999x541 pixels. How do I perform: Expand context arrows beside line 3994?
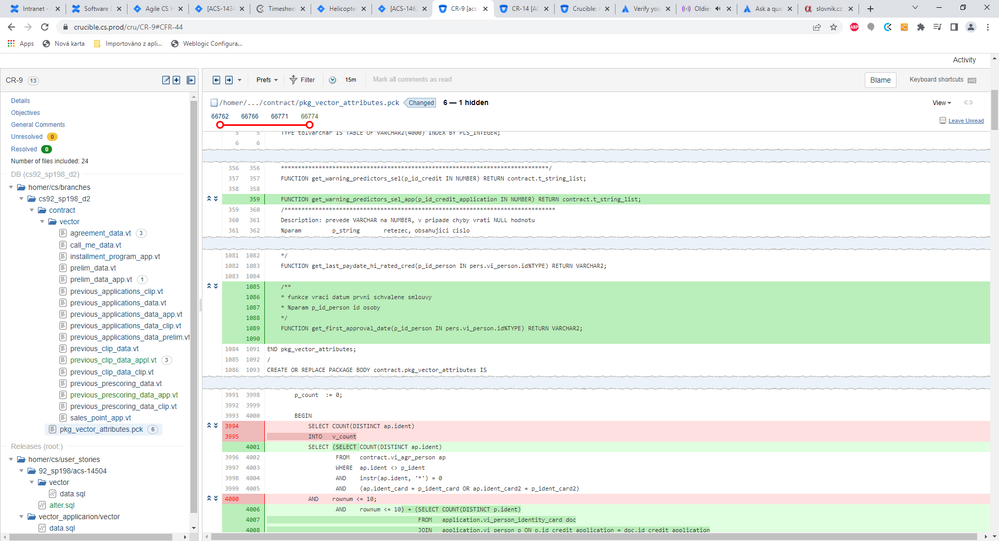click(x=212, y=426)
